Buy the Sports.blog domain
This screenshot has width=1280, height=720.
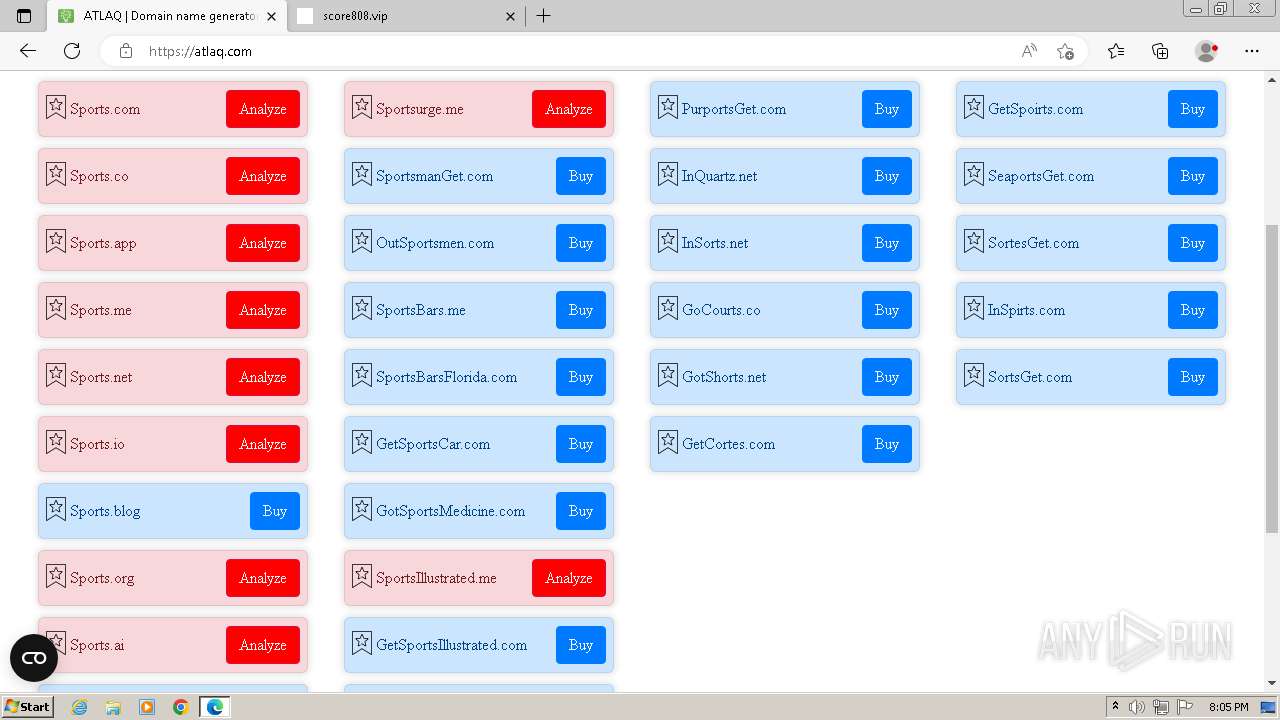(275, 511)
